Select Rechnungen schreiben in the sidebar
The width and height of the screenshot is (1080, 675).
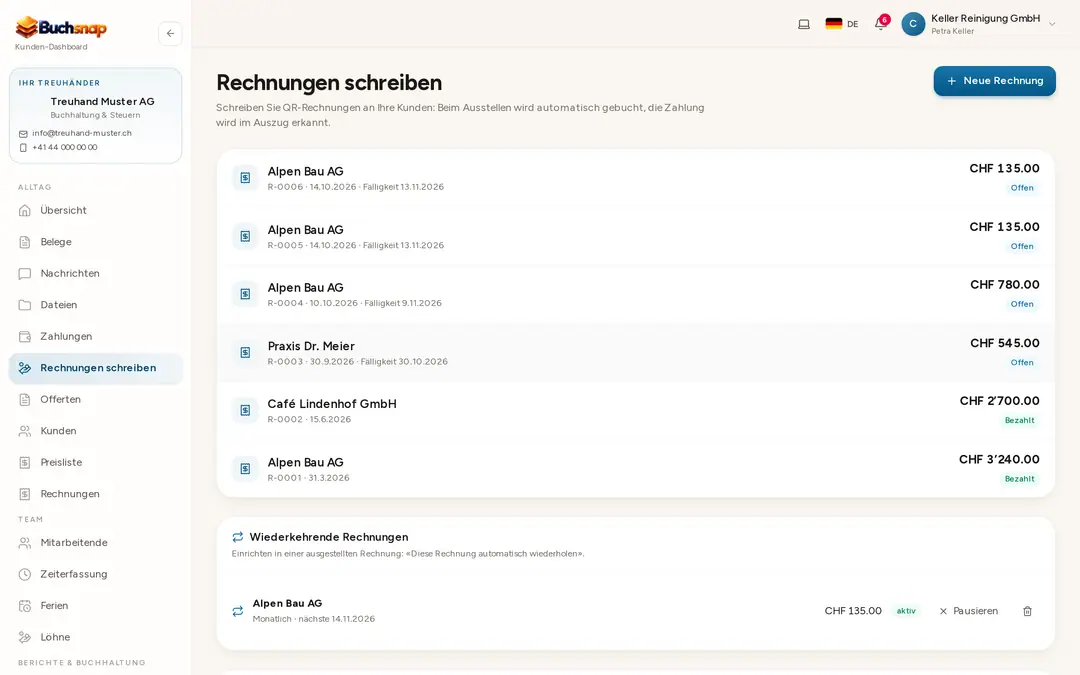[96, 368]
